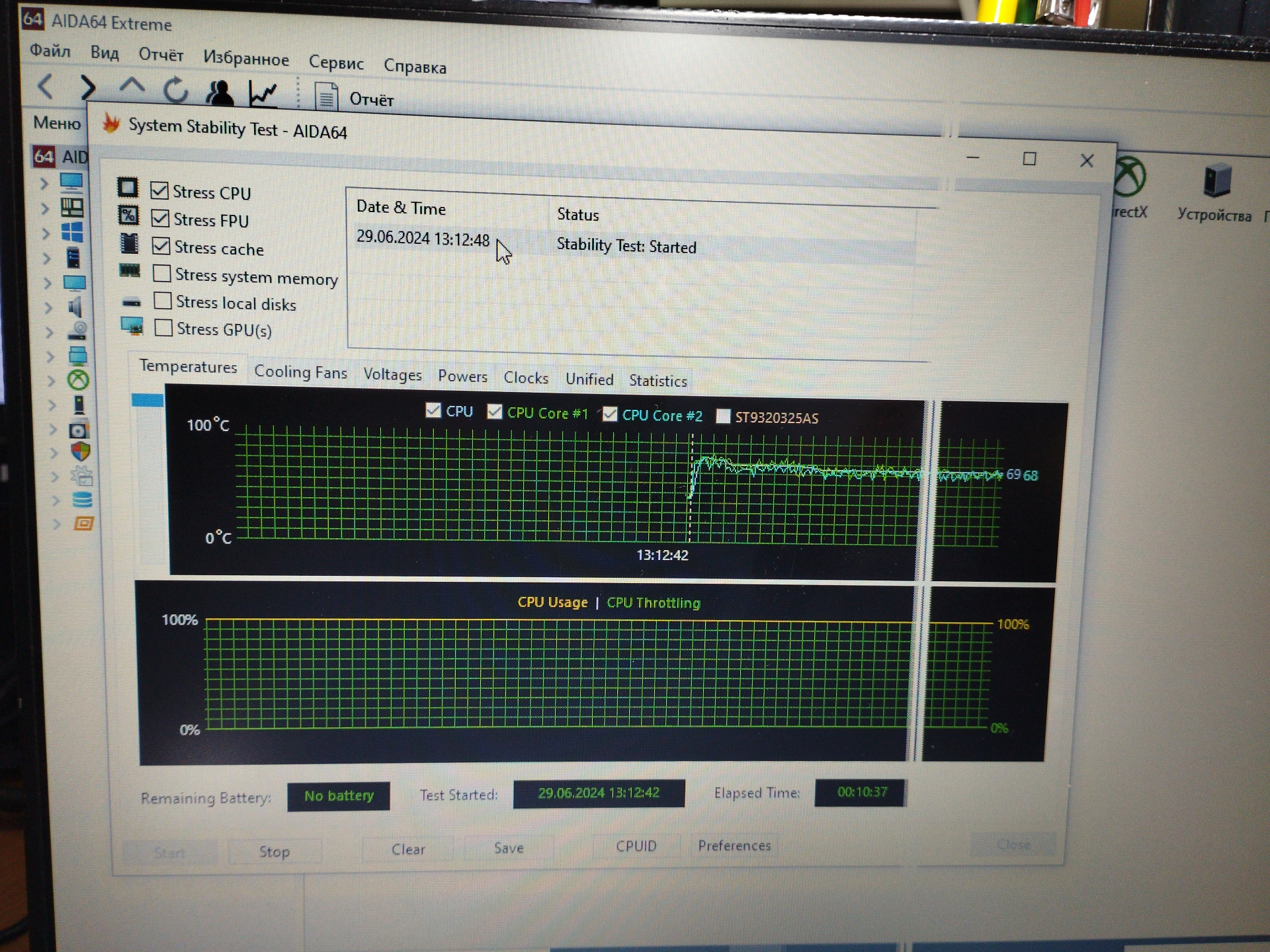
Task: Click the Clear button
Action: [x=408, y=850]
